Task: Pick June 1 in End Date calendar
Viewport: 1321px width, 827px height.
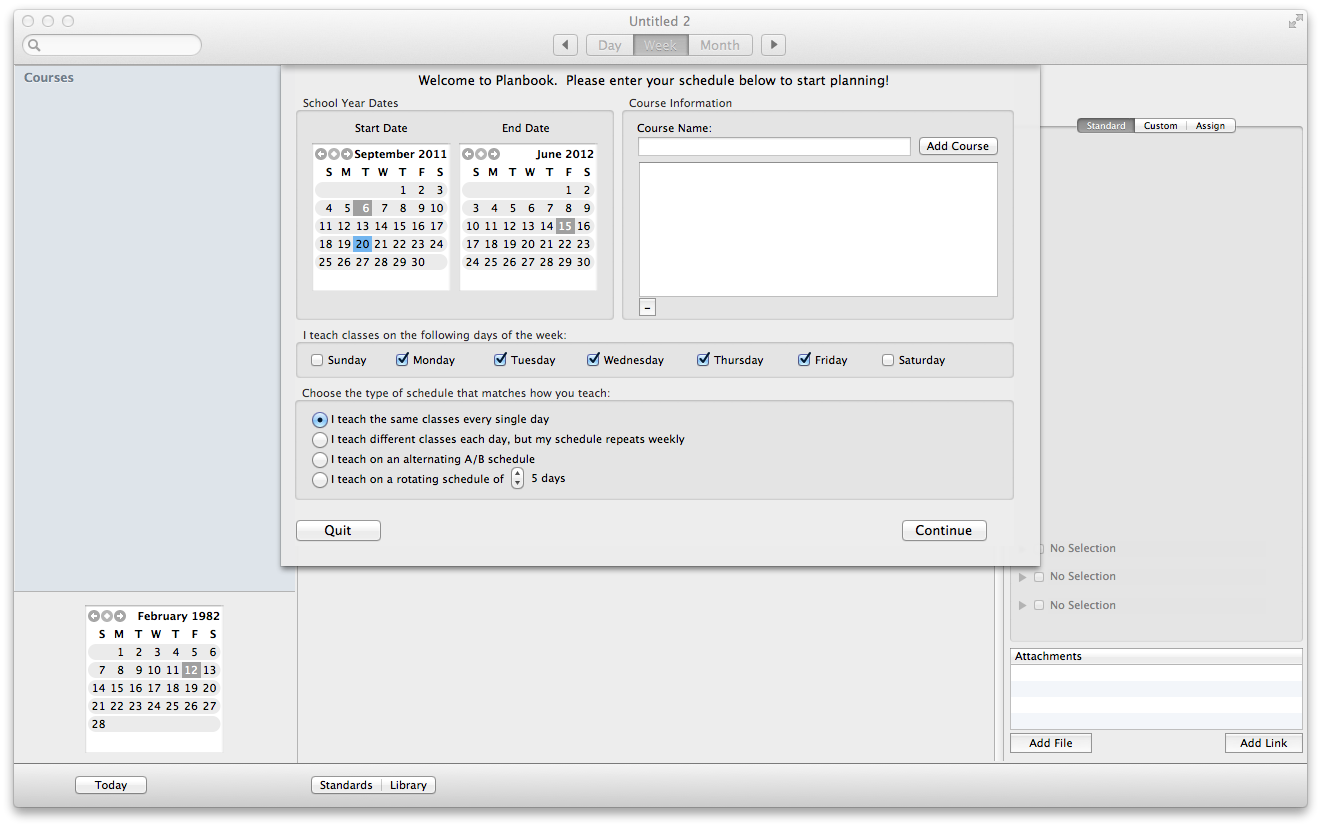Action: [568, 190]
